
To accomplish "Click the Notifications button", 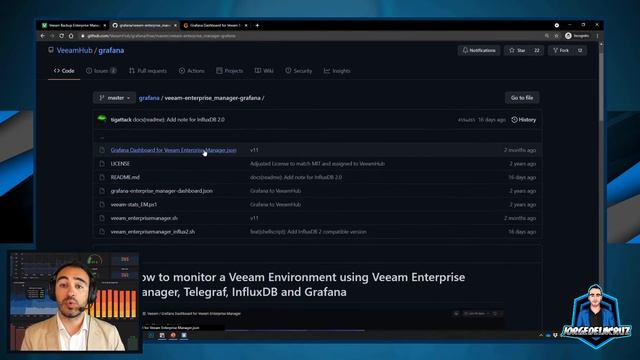I will tap(479, 51).
